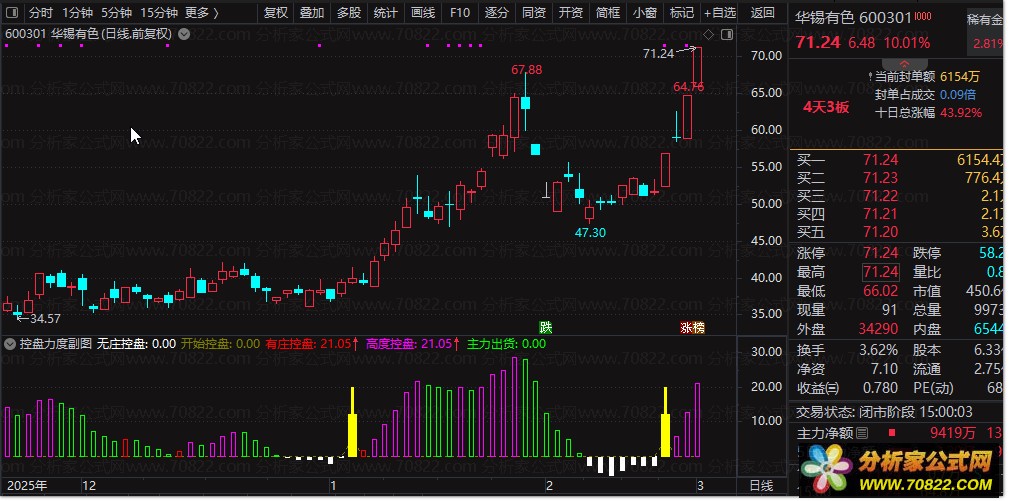Viewport: 1009px width, 501px height.
Task: Click the 买一 price 71.24
Action: tap(881, 159)
